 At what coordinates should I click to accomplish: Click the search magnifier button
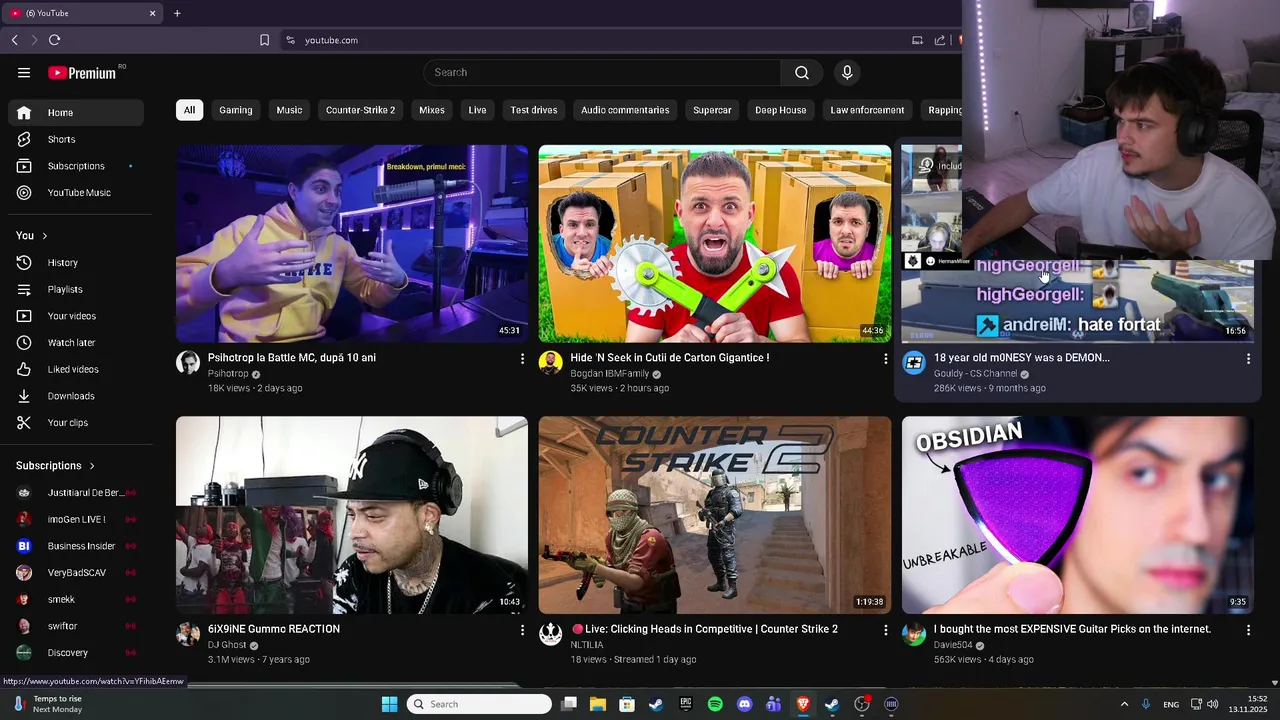pyautogui.click(x=802, y=72)
